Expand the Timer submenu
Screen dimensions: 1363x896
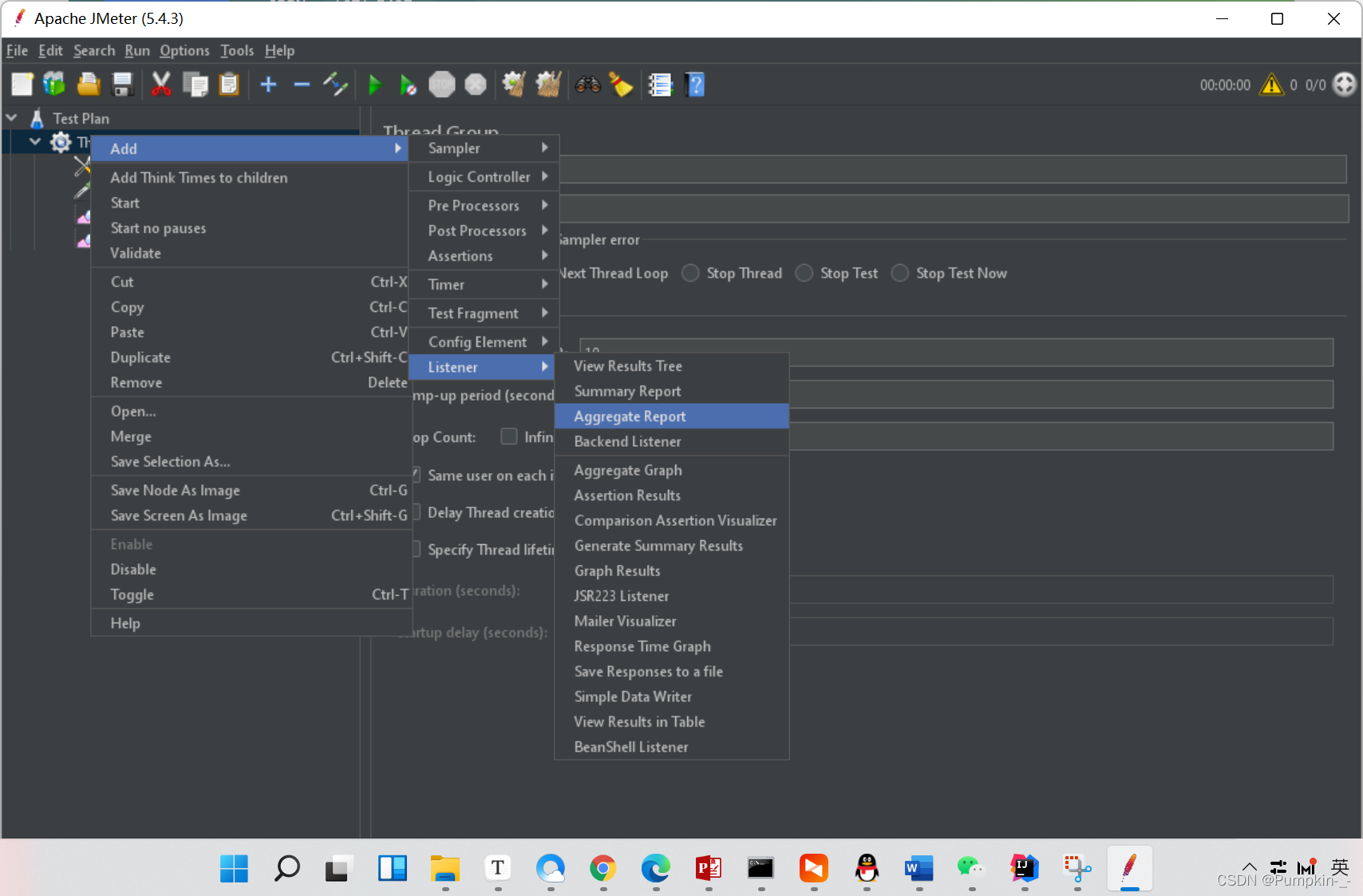484,284
